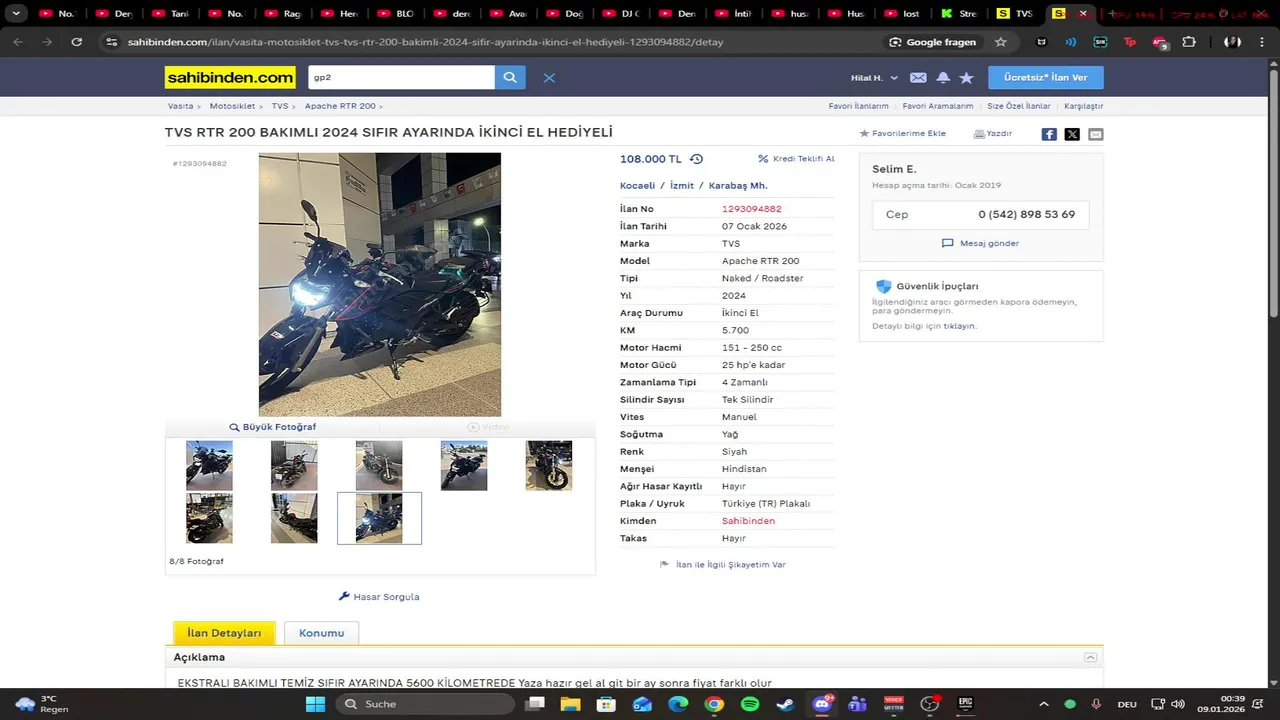This screenshot has width=1280, height=720.
Task: Switch to the Stre browser tab
Action: point(959,13)
